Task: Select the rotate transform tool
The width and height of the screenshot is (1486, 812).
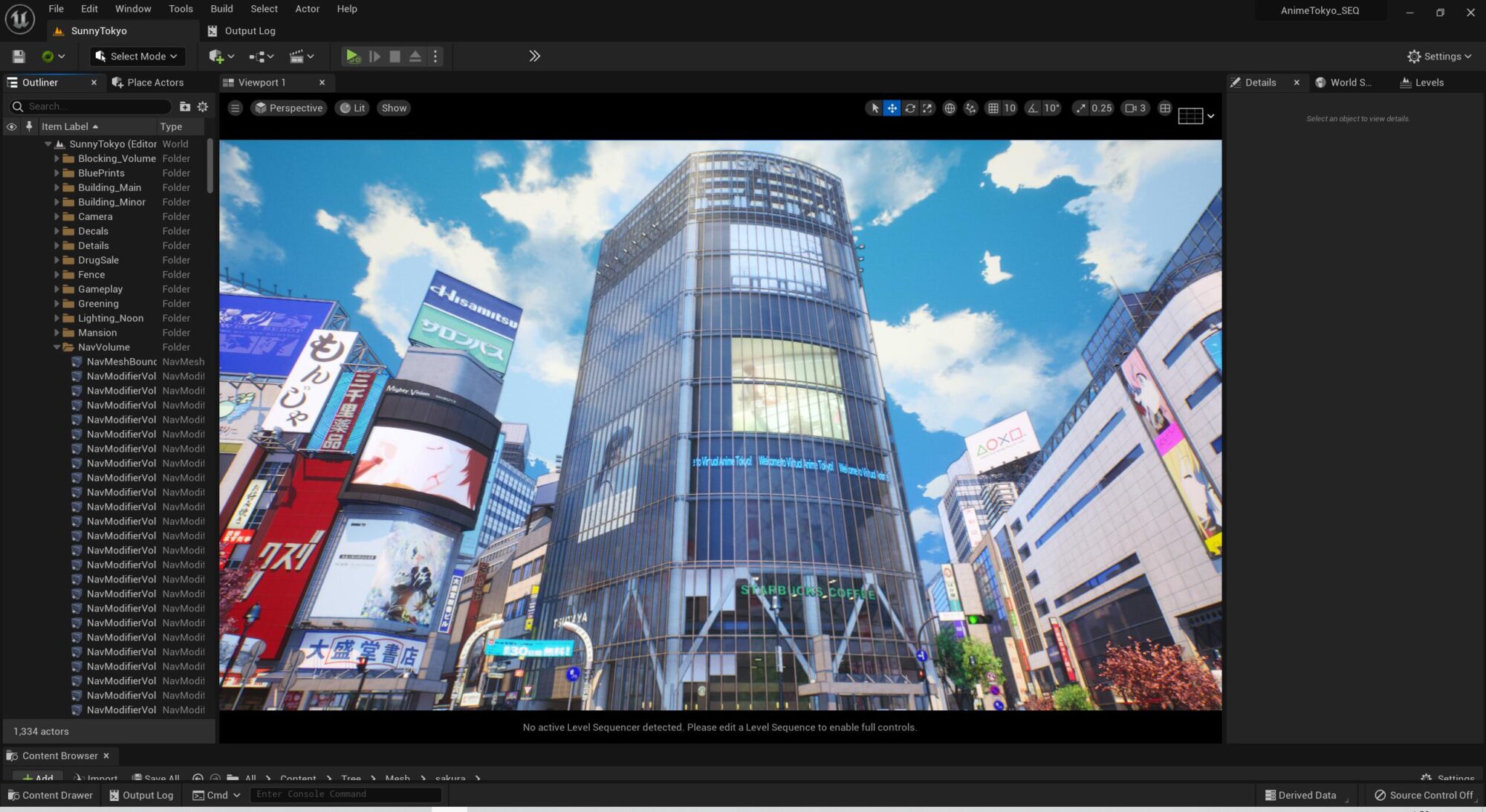Action: (x=909, y=108)
